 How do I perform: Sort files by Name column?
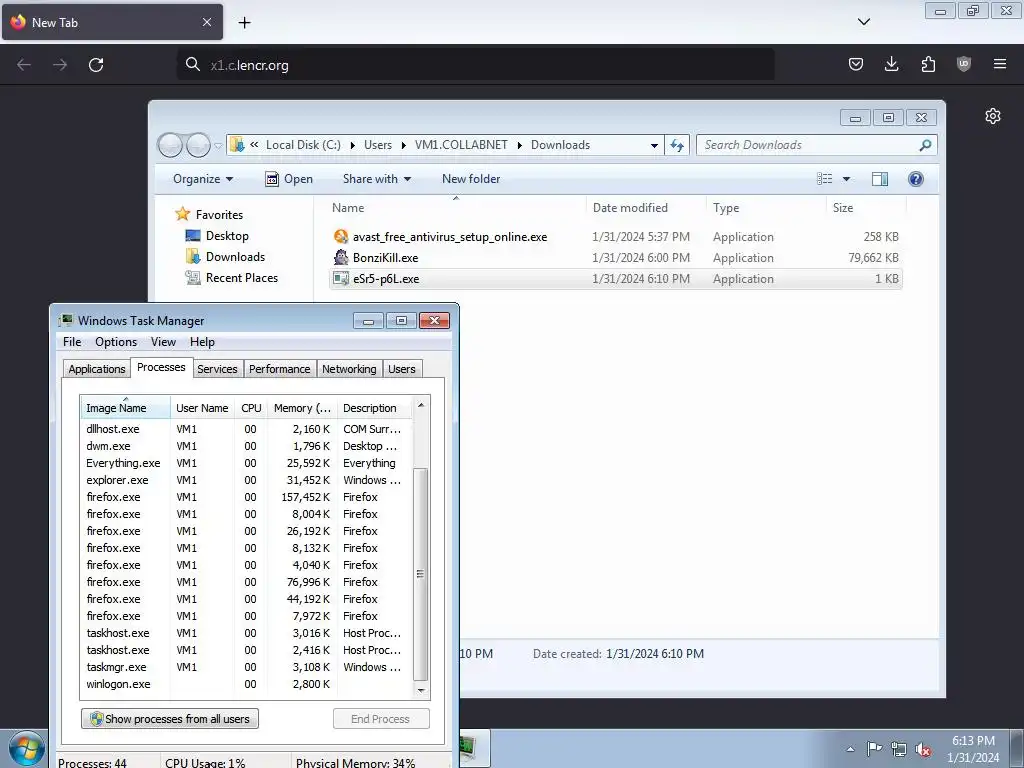(455, 208)
